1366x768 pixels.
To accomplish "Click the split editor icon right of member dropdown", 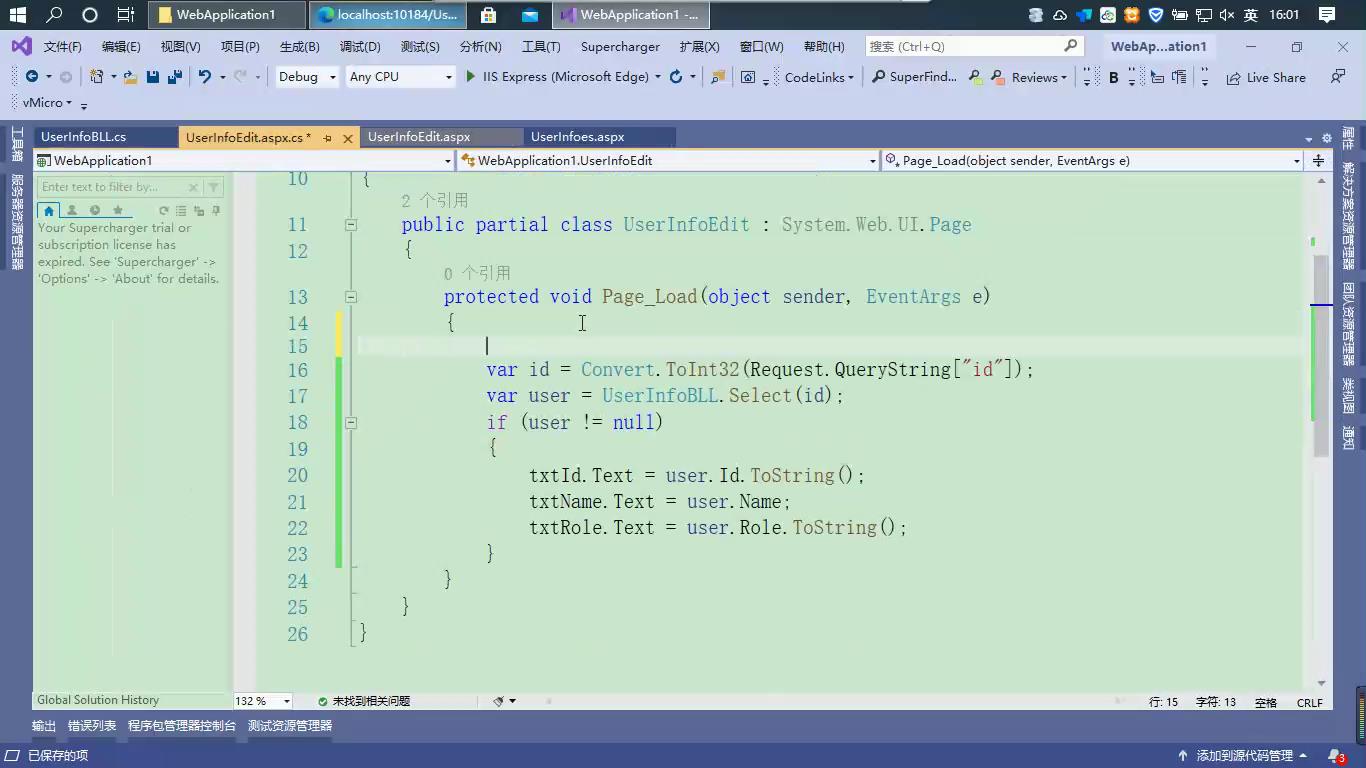I will point(1318,160).
